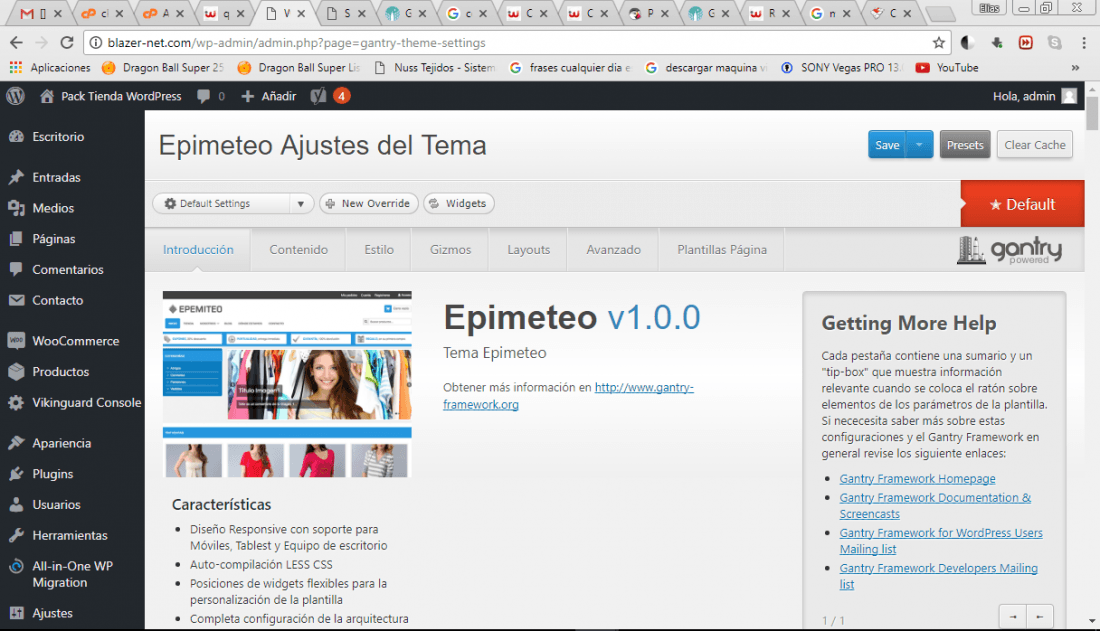Click the page vertical scrollbar thumb
This screenshot has height=631, width=1100.
pos(1092,112)
